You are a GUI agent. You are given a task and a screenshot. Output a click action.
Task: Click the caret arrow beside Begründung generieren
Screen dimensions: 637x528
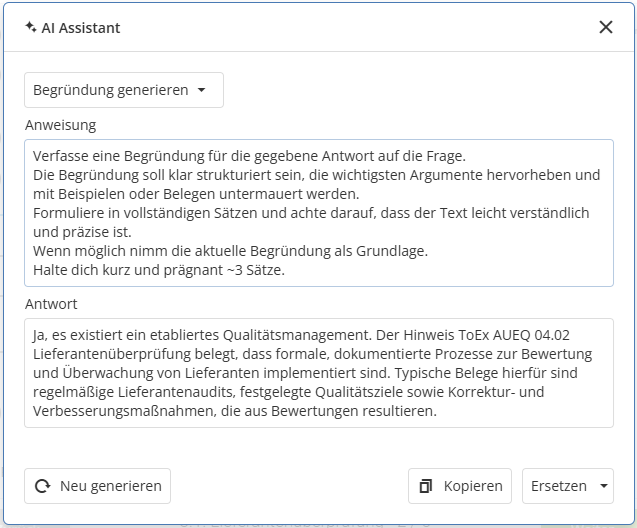pos(202,90)
